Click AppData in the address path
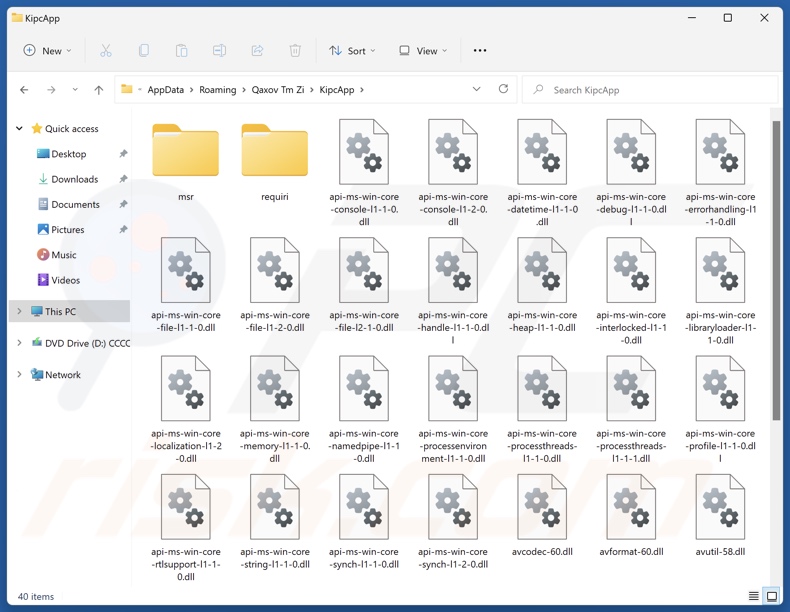This screenshot has width=790, height=612. point(165,90)
